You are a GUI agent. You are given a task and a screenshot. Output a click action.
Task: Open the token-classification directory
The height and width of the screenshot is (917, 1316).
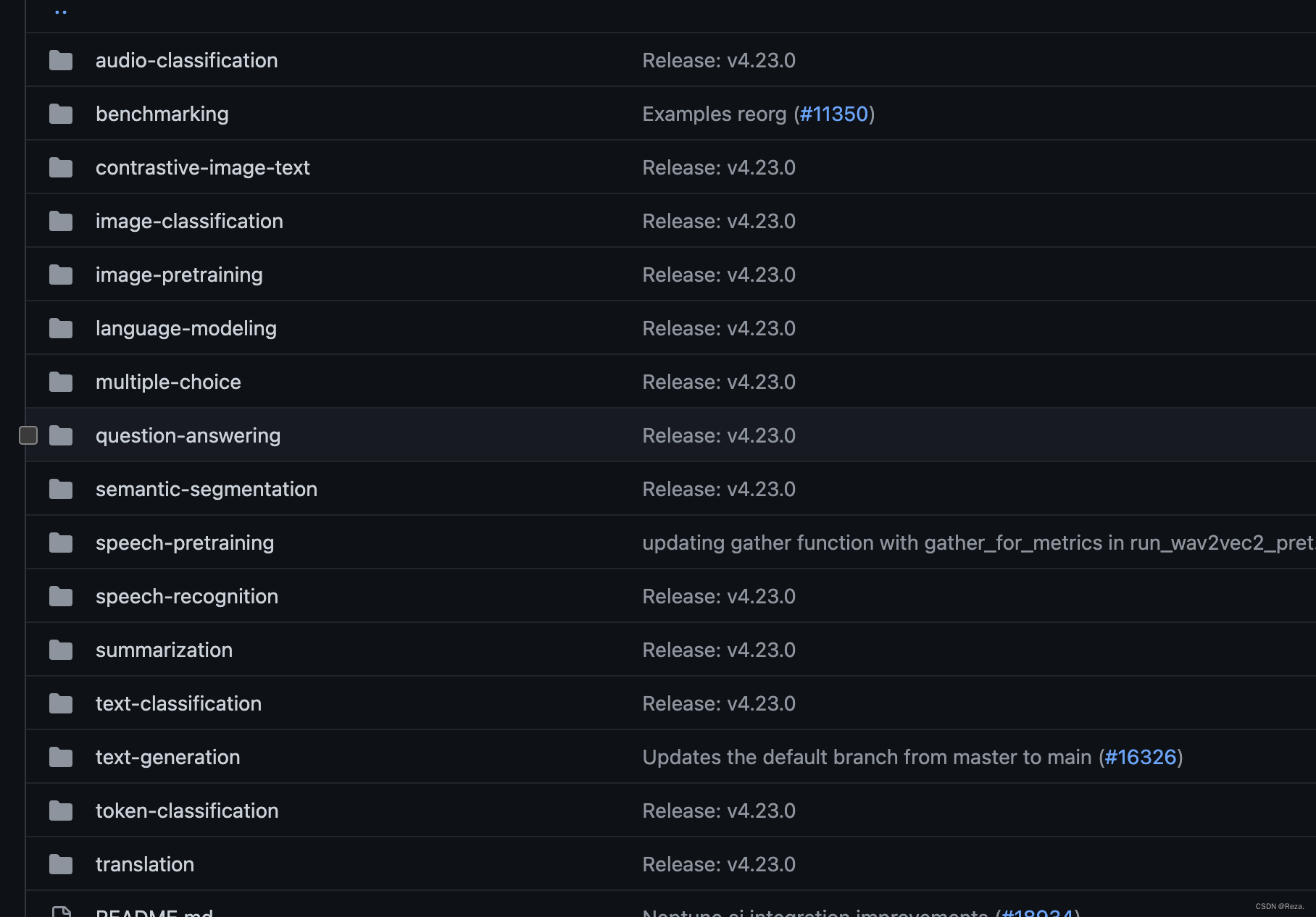[x=187, y=811]
